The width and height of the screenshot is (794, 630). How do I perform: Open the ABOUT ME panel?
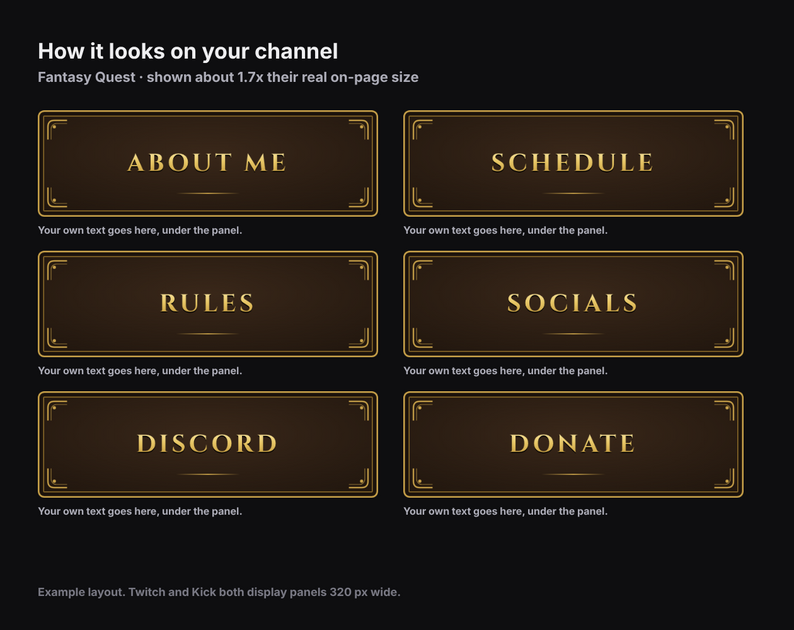tap(208, 164)
